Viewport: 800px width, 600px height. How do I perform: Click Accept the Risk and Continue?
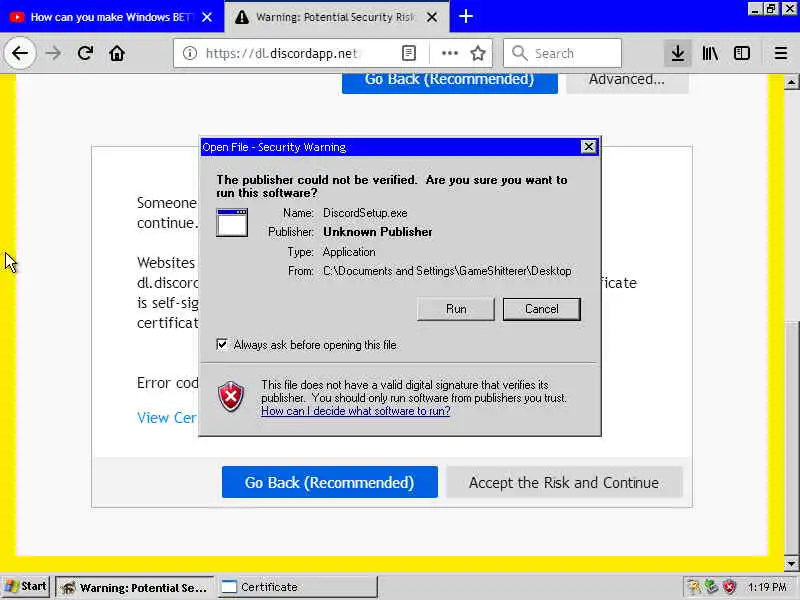click(x=564, y=482)
